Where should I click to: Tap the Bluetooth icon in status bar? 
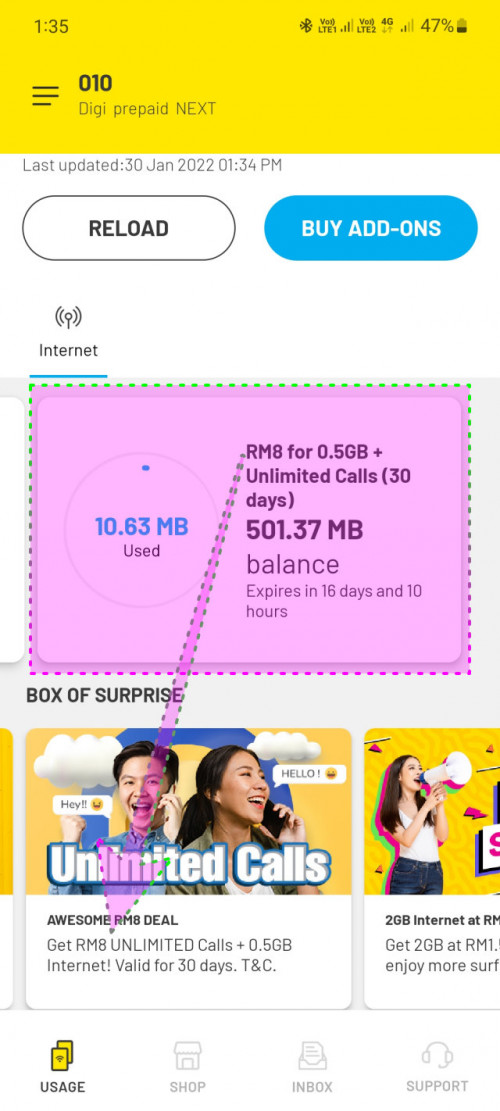point(306,26)
